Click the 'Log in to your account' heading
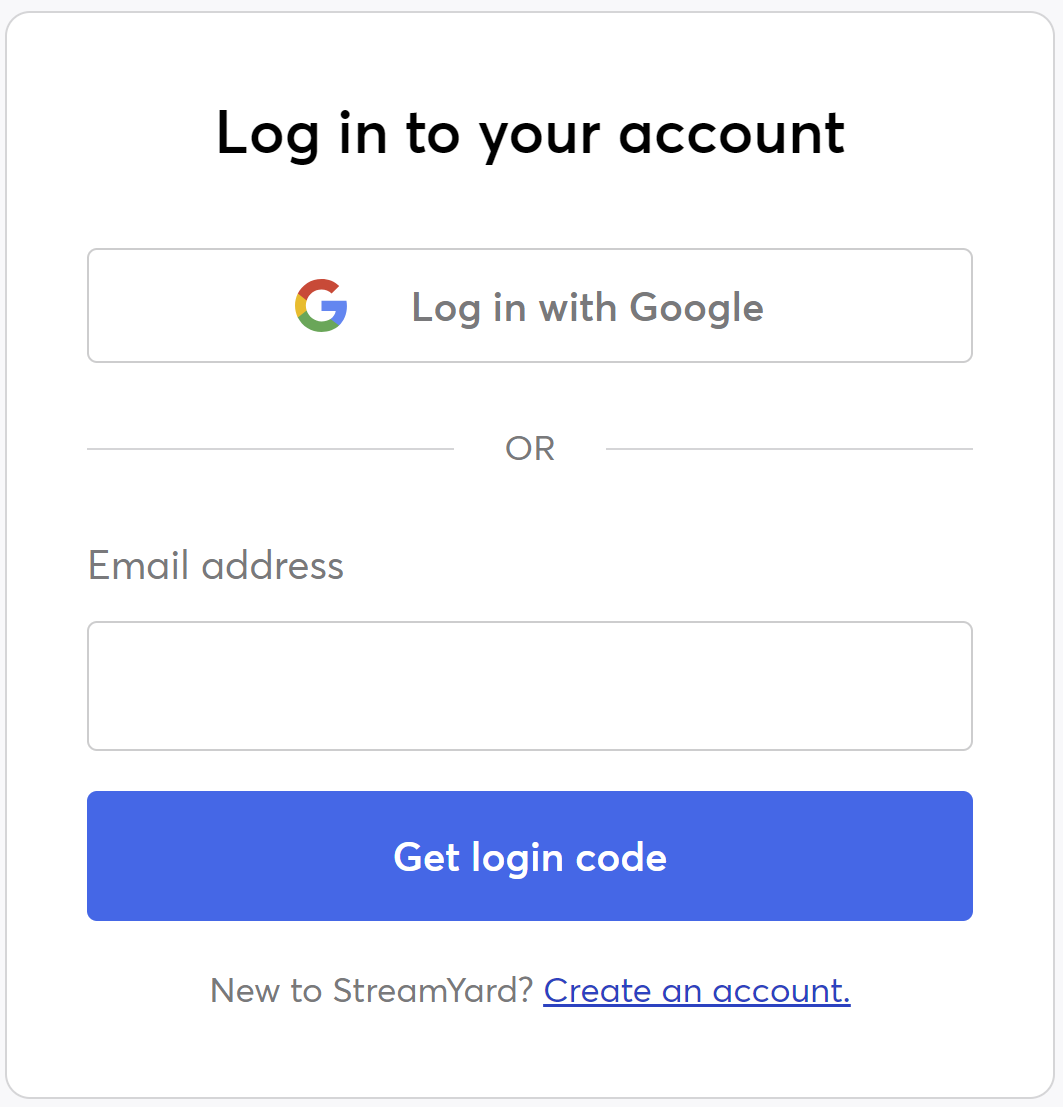This screenshot has width=1063, height=1107. coord(530,133)
